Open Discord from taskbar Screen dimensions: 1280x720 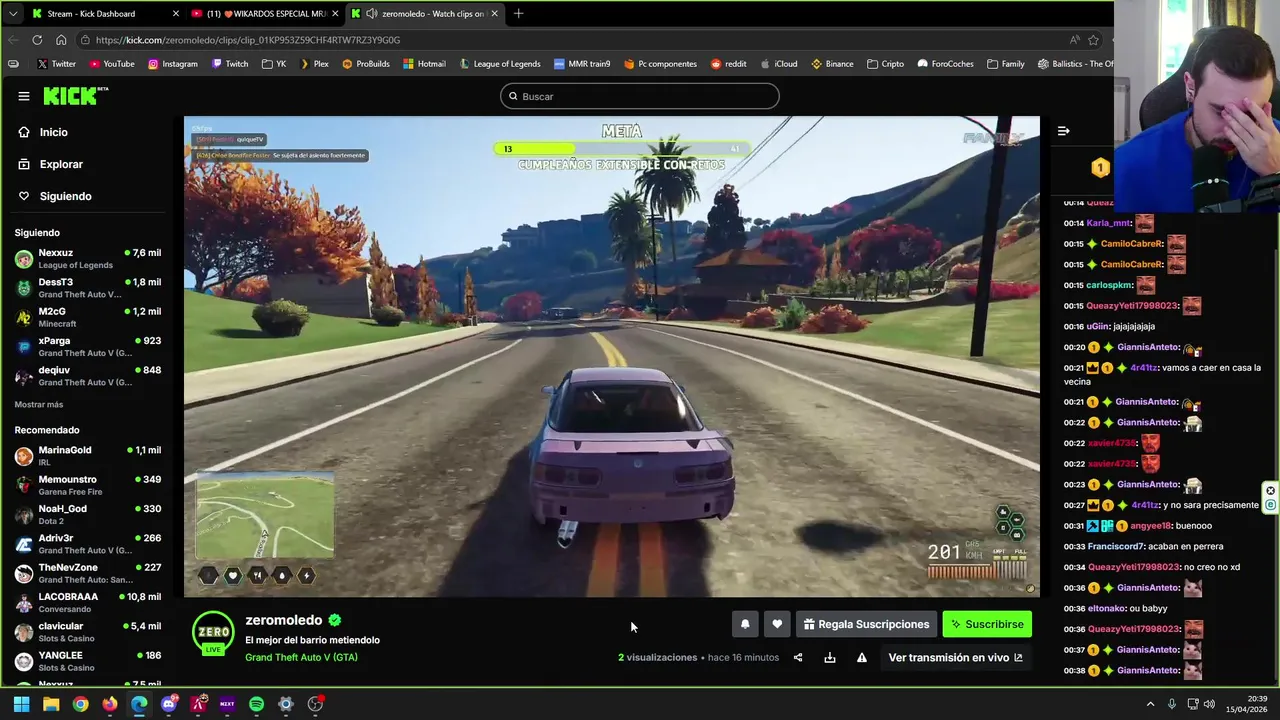pos(168,704)
